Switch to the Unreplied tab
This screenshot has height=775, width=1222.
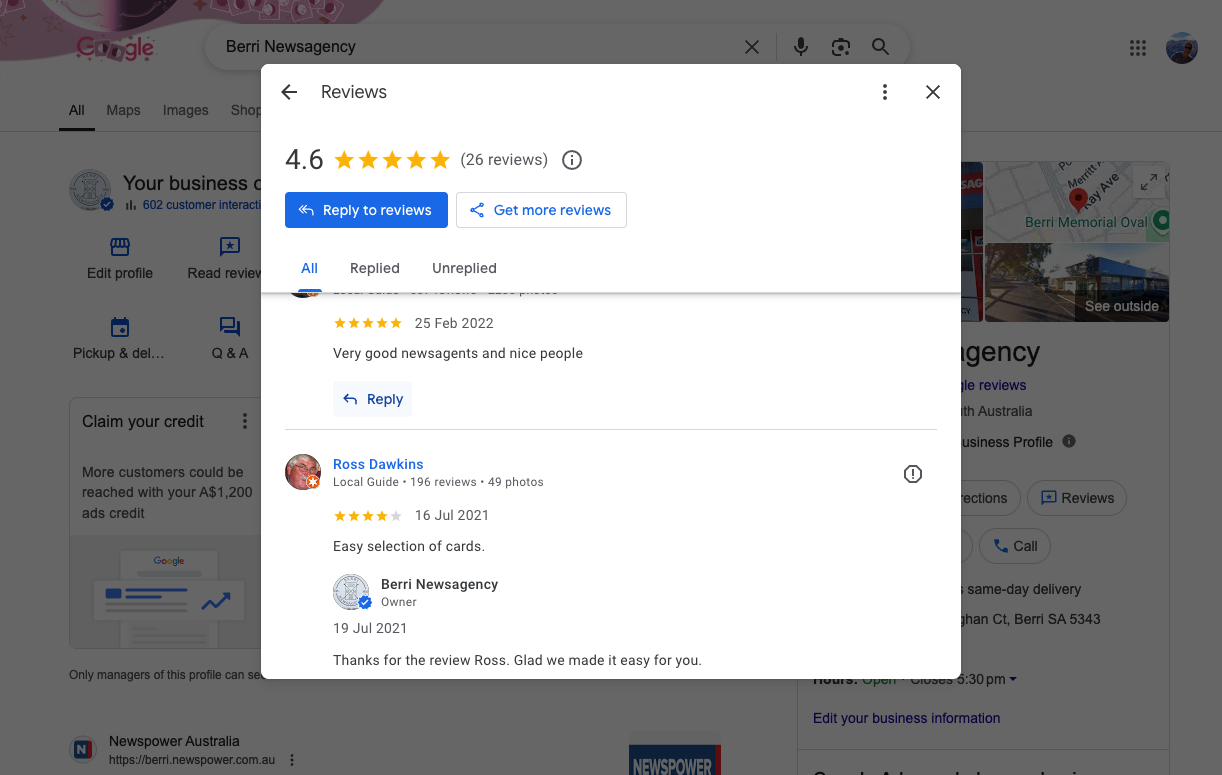click(464, 268)
